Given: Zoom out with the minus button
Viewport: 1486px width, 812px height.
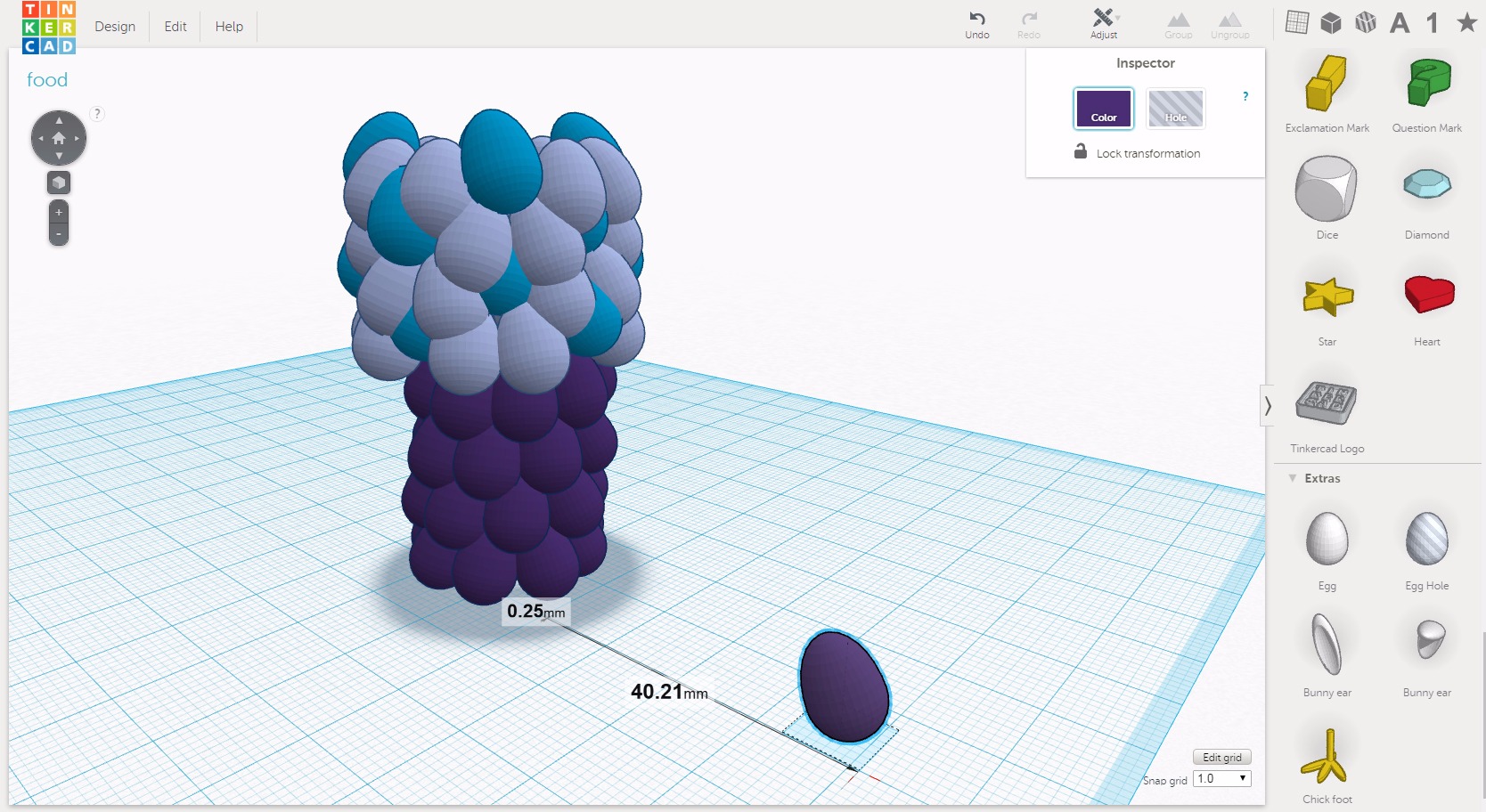Looking at the screenshot, I should 59,234.
